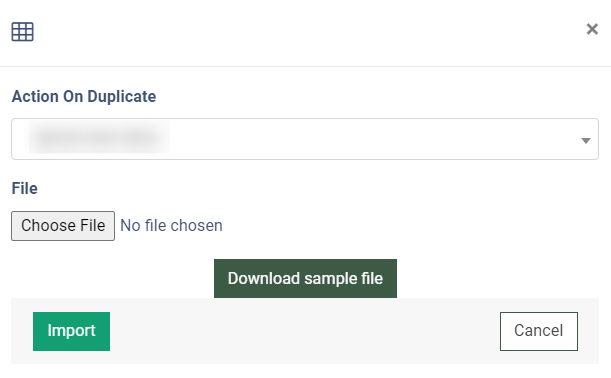Abort using the outlined Cancel button
The height and width of the screenshot is (378, 611).
(539, 331)
